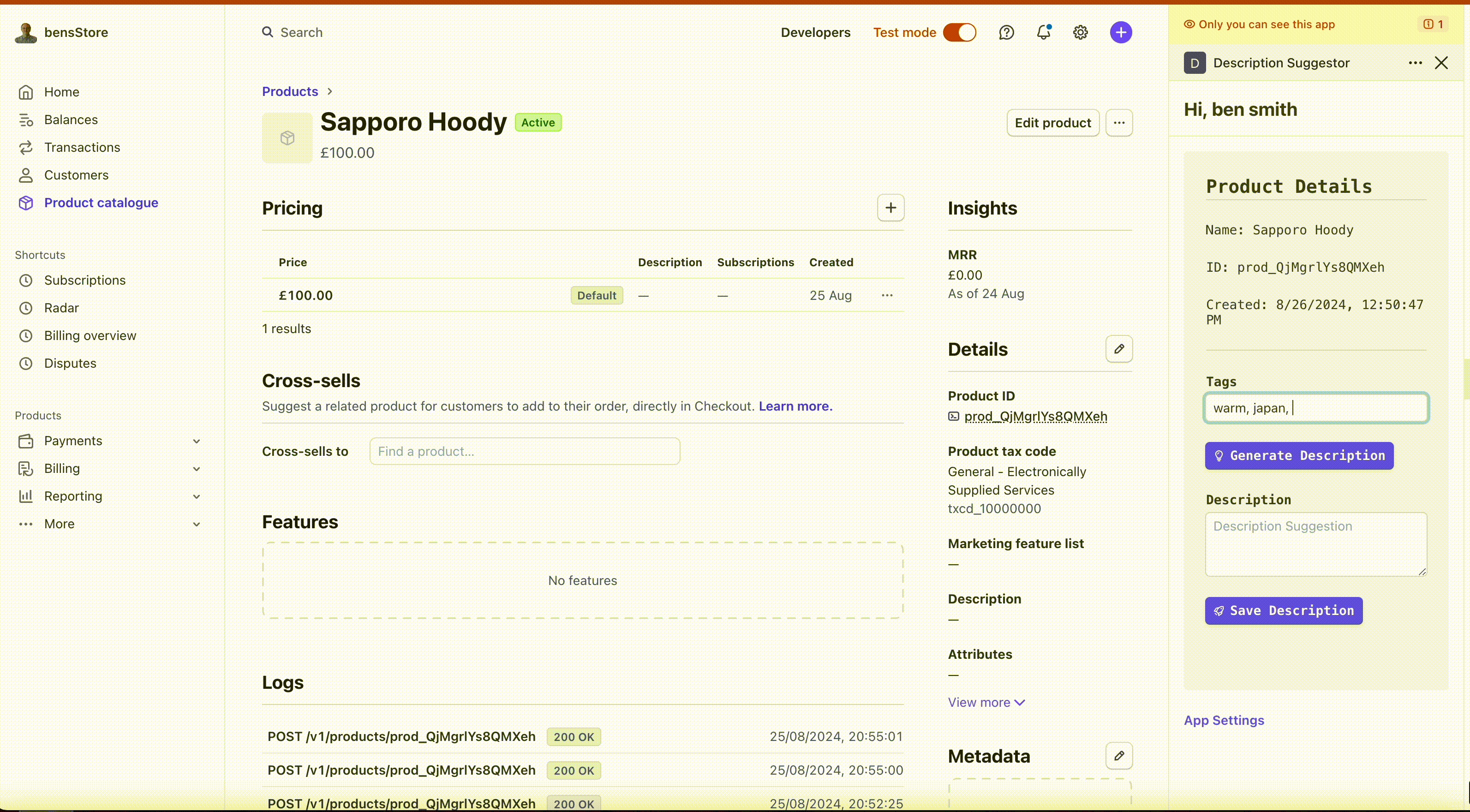The width and height of the screenshot is (1470, 812).
Task: Click the notifications bell icon
Action: coord(1043,32)
